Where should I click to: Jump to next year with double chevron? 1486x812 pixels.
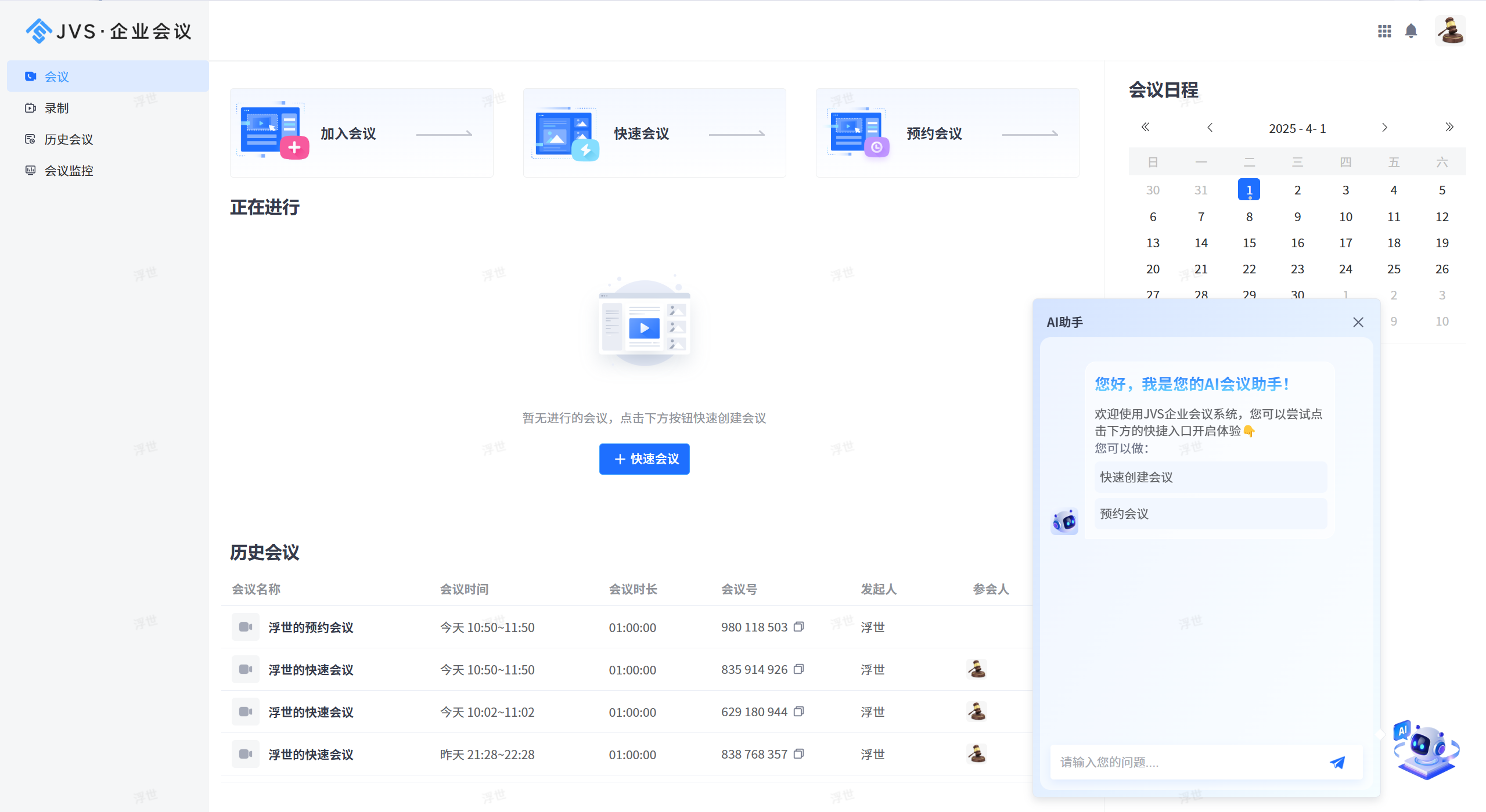1449,127
